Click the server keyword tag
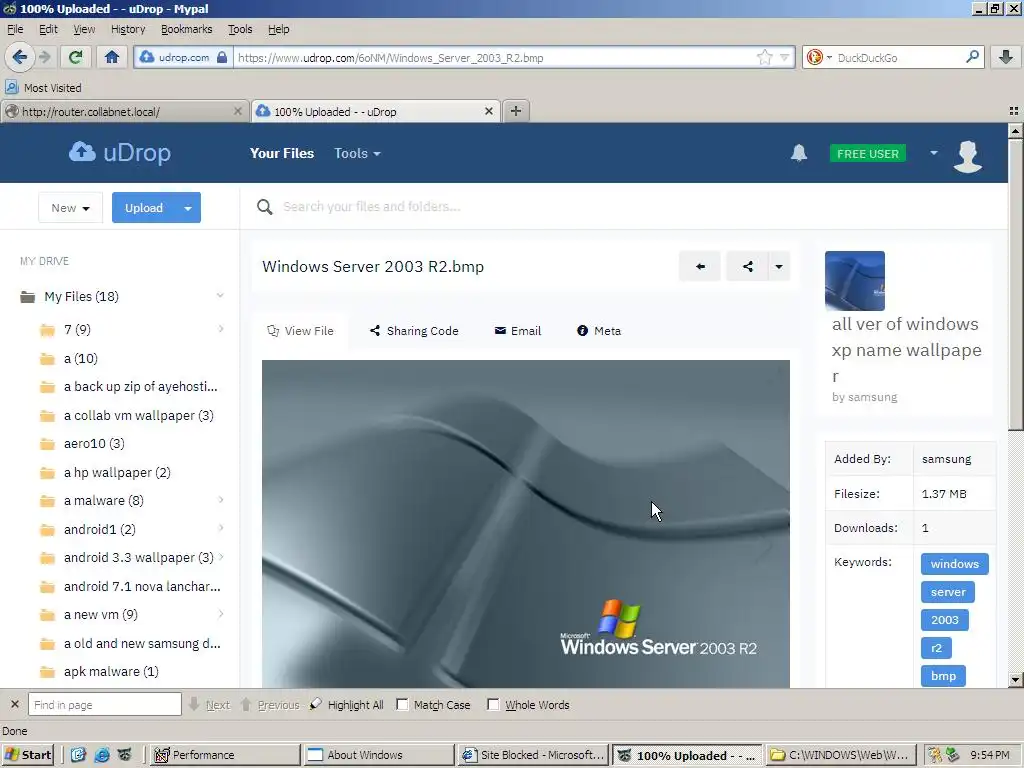This screenshot has height=768, width=1024. 948,592
